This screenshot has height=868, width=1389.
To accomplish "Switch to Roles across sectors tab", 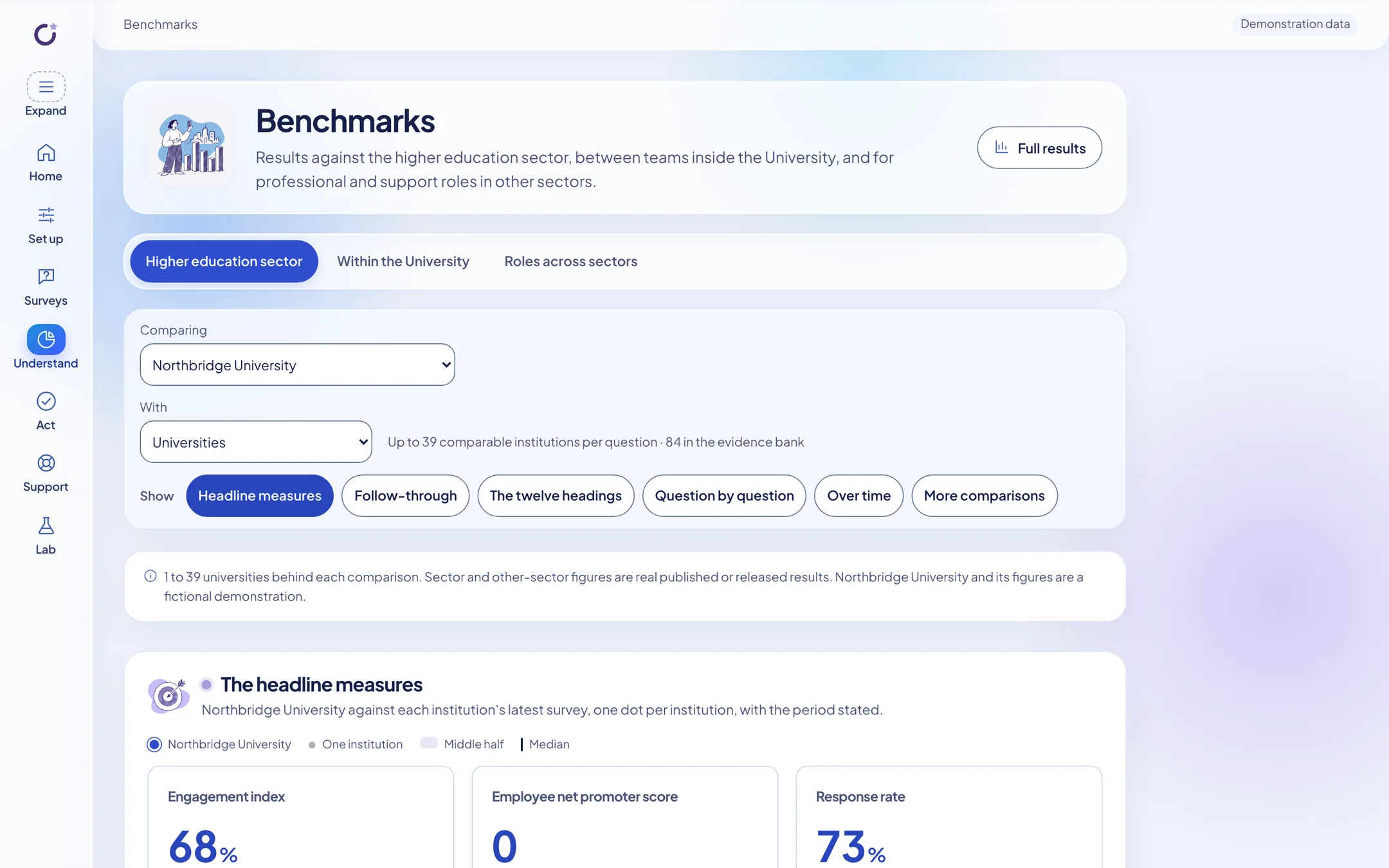I will [x=571, y=261].
